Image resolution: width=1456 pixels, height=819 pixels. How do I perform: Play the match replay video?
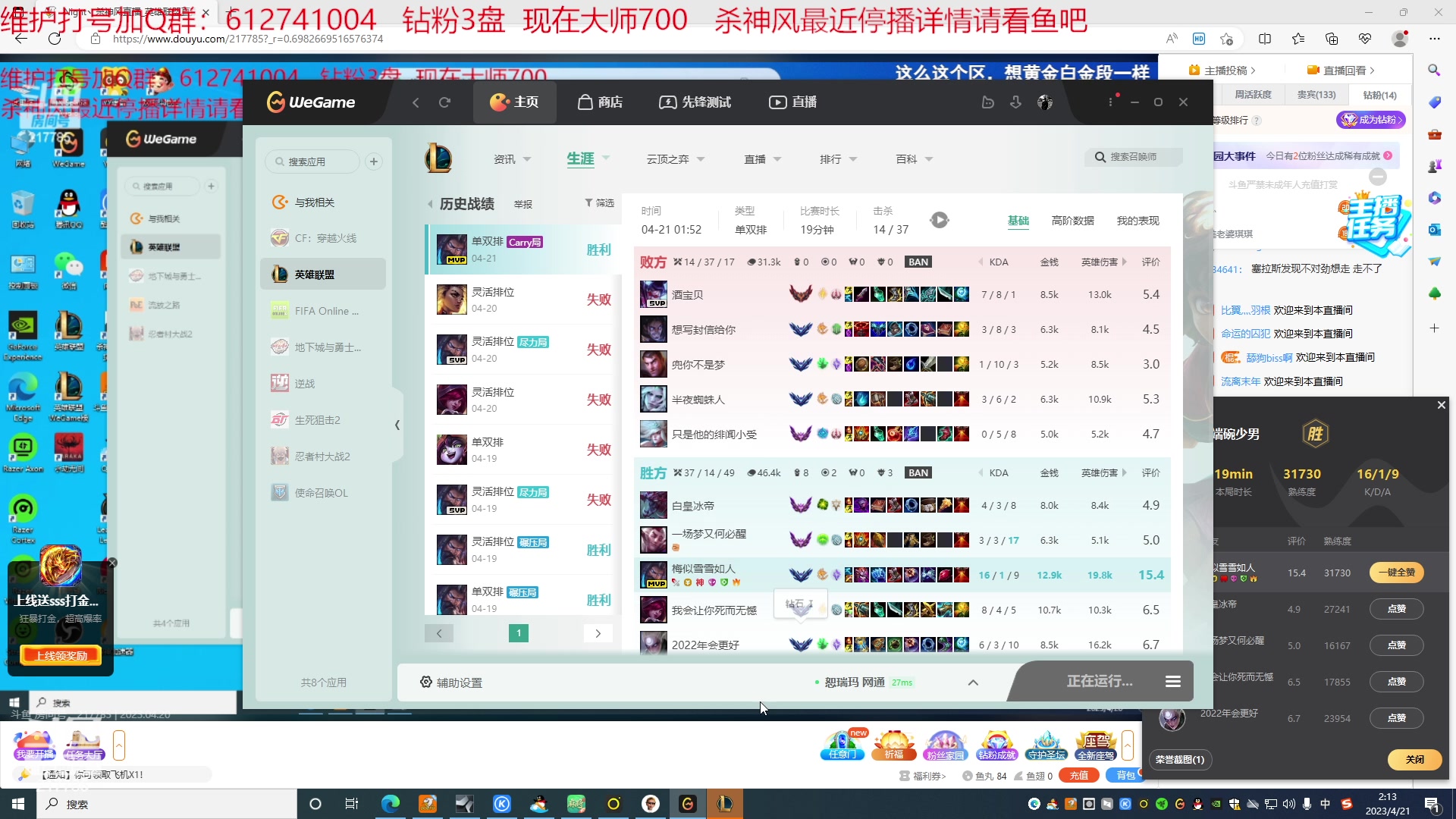pos(940,219)
